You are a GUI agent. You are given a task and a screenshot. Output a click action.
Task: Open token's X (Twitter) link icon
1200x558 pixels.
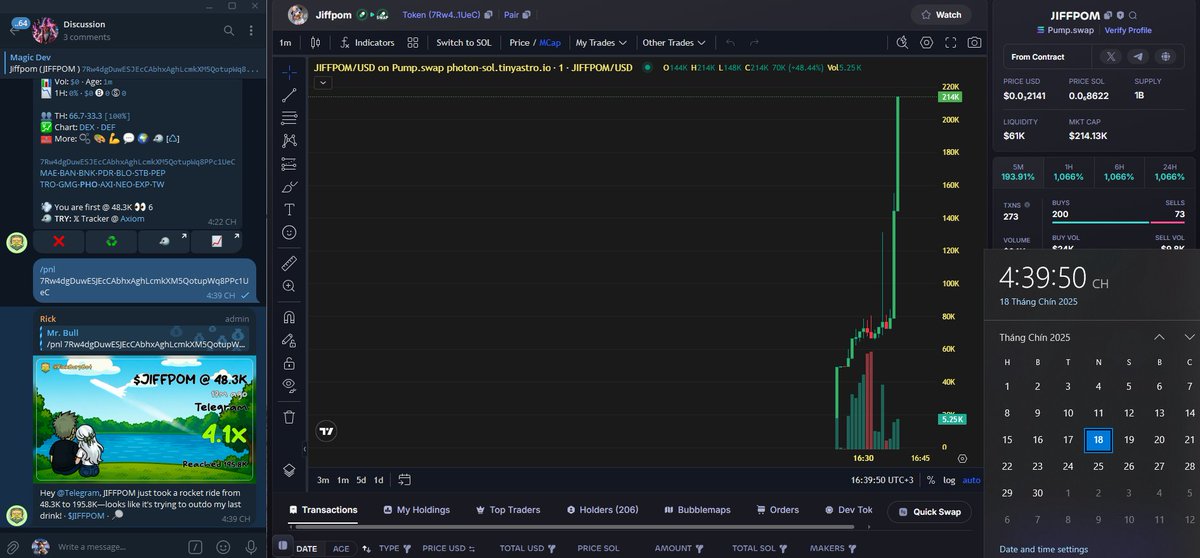click(x=1112, y=57)
